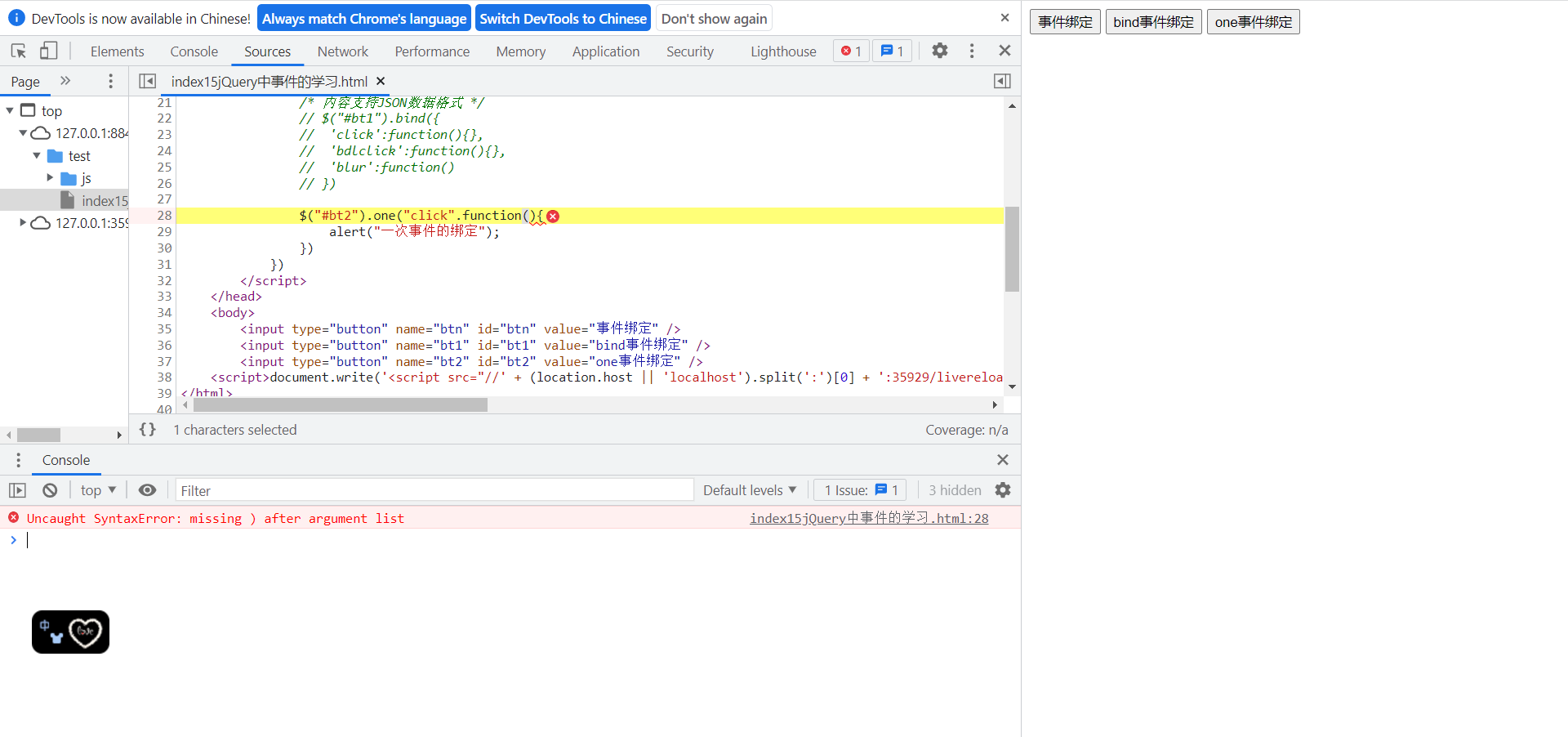Open the navigator pane three-dot menu
The height and width of the screenshot is (737, 1568).
(111, 81)
